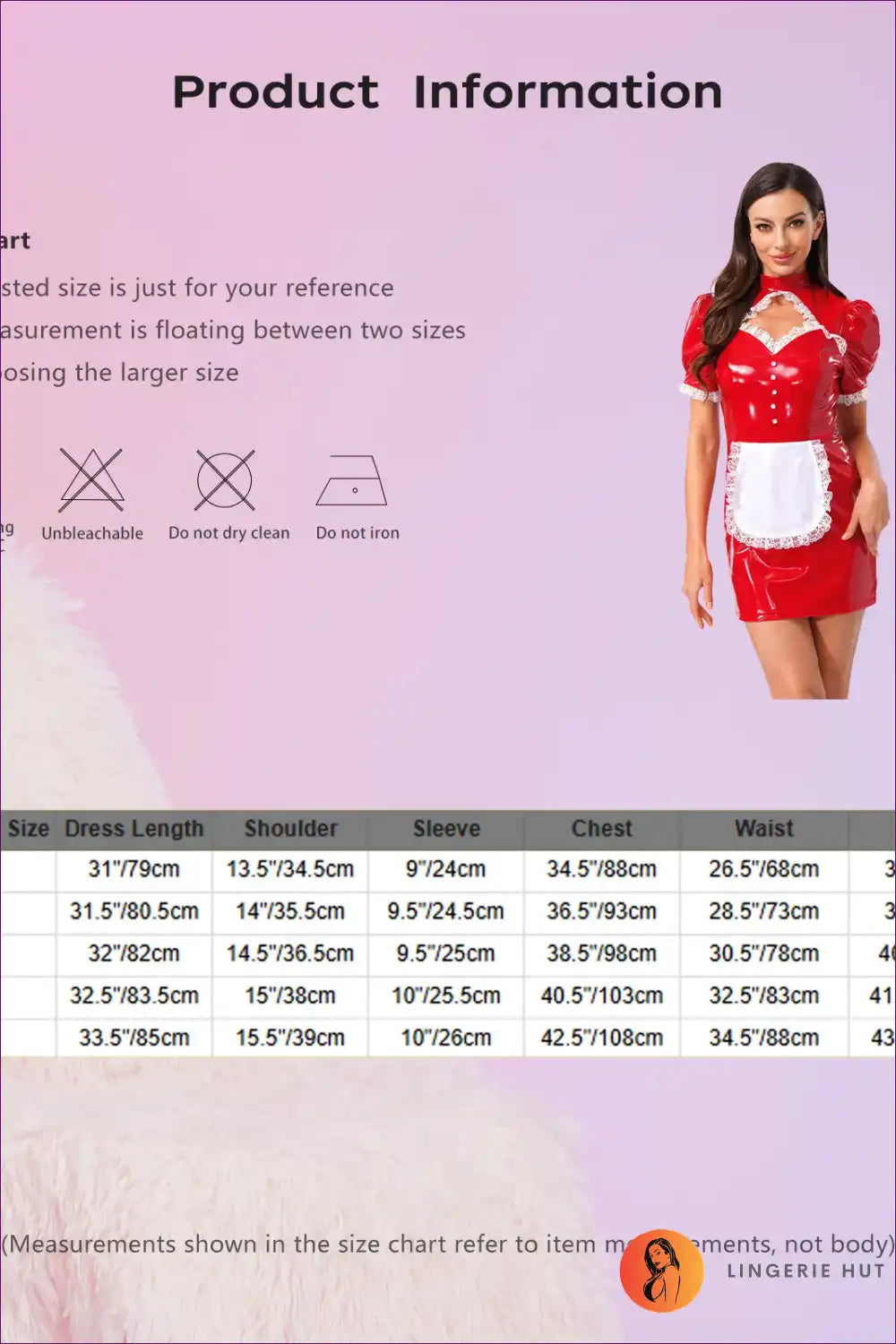Viewport: 896px width, 1344px height.
Task: Click the 42.5"/108cm chest cell
Action: (601, 1038)
